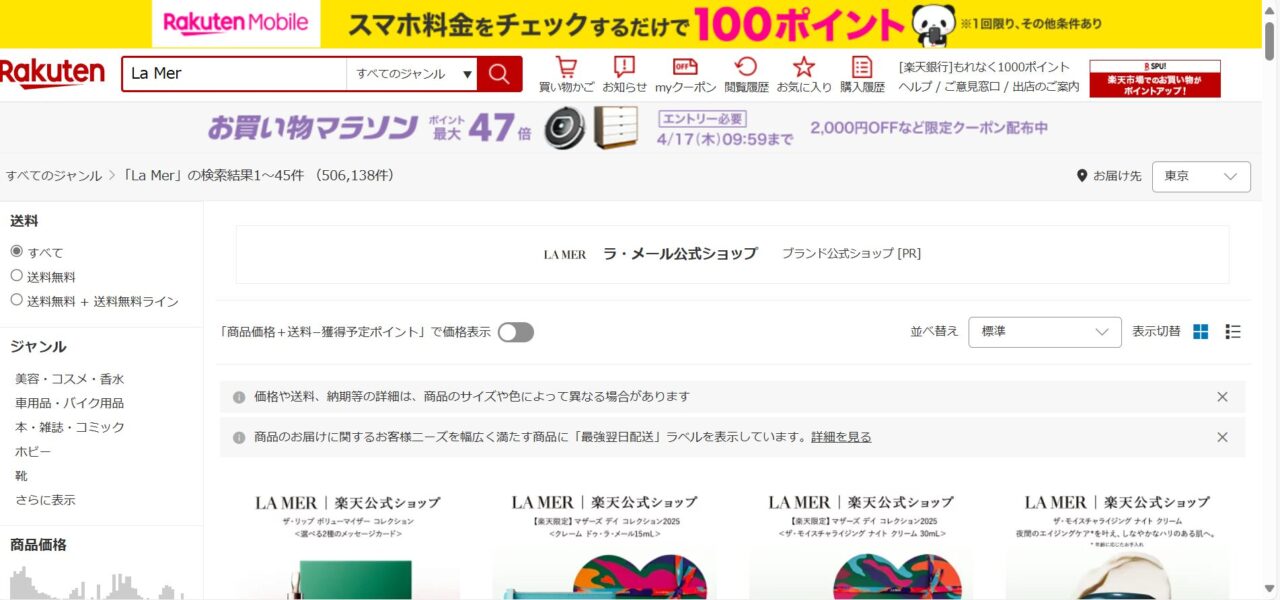This screenshot has height=600, width=1280.
Task: Select ホビー genre
Action: (33, 452)
